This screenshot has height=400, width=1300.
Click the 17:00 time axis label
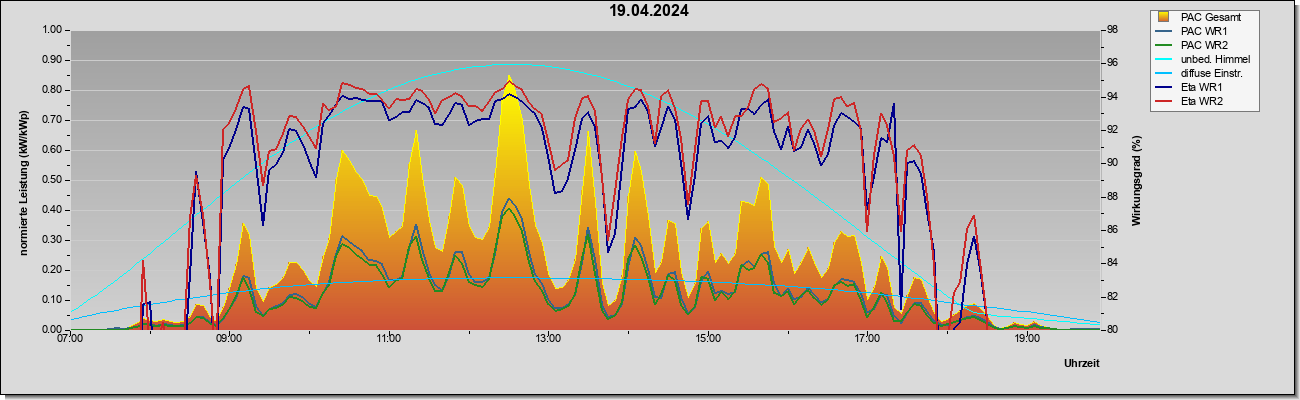pyautogui.click(x=866, y=339)
